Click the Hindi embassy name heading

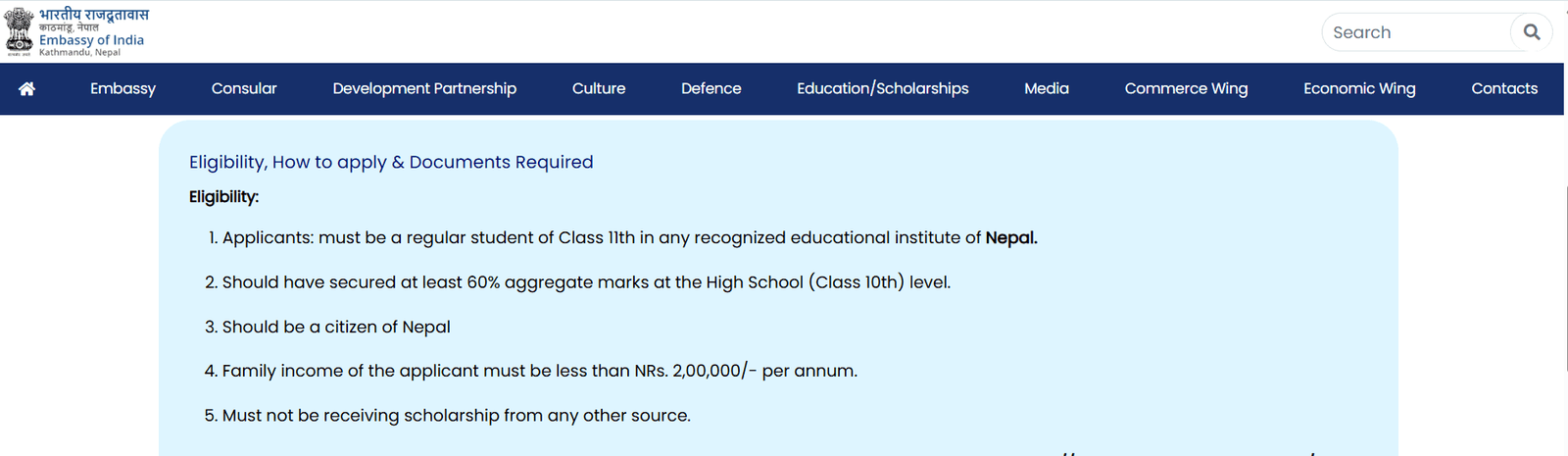94,15
